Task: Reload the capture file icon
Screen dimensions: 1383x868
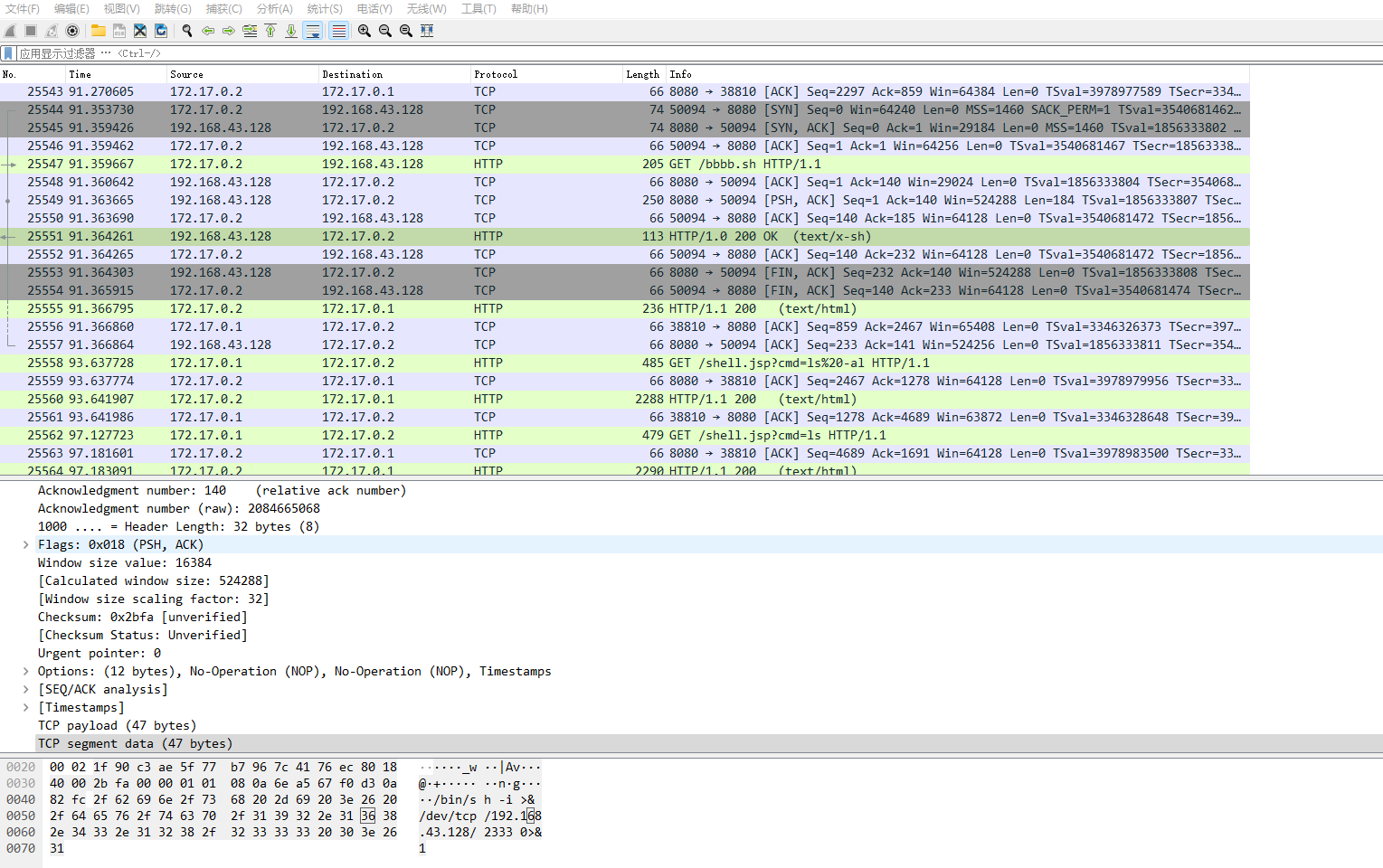Action: point(161,31)
